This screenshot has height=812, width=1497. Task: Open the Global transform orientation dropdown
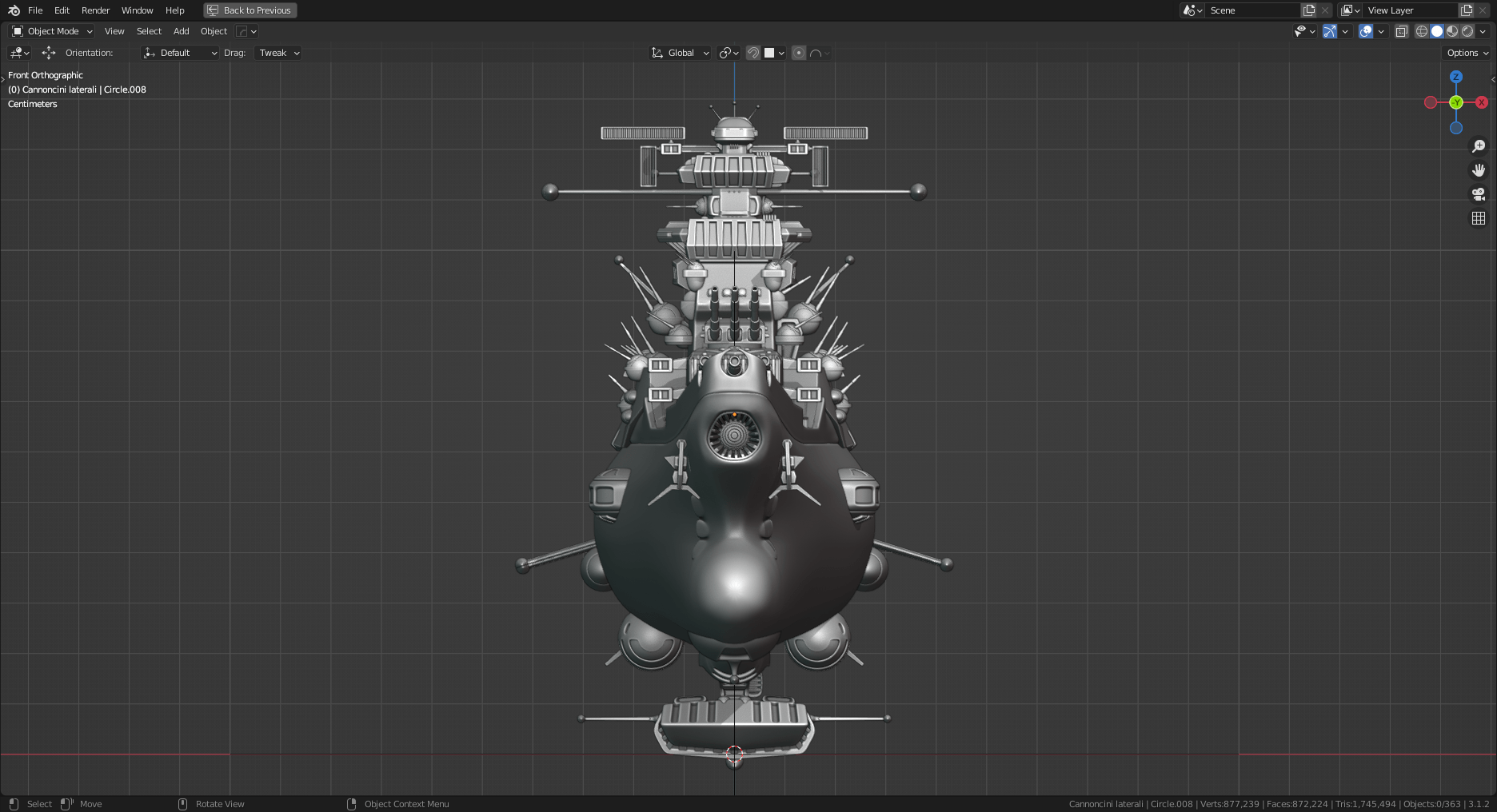[680, 53]
